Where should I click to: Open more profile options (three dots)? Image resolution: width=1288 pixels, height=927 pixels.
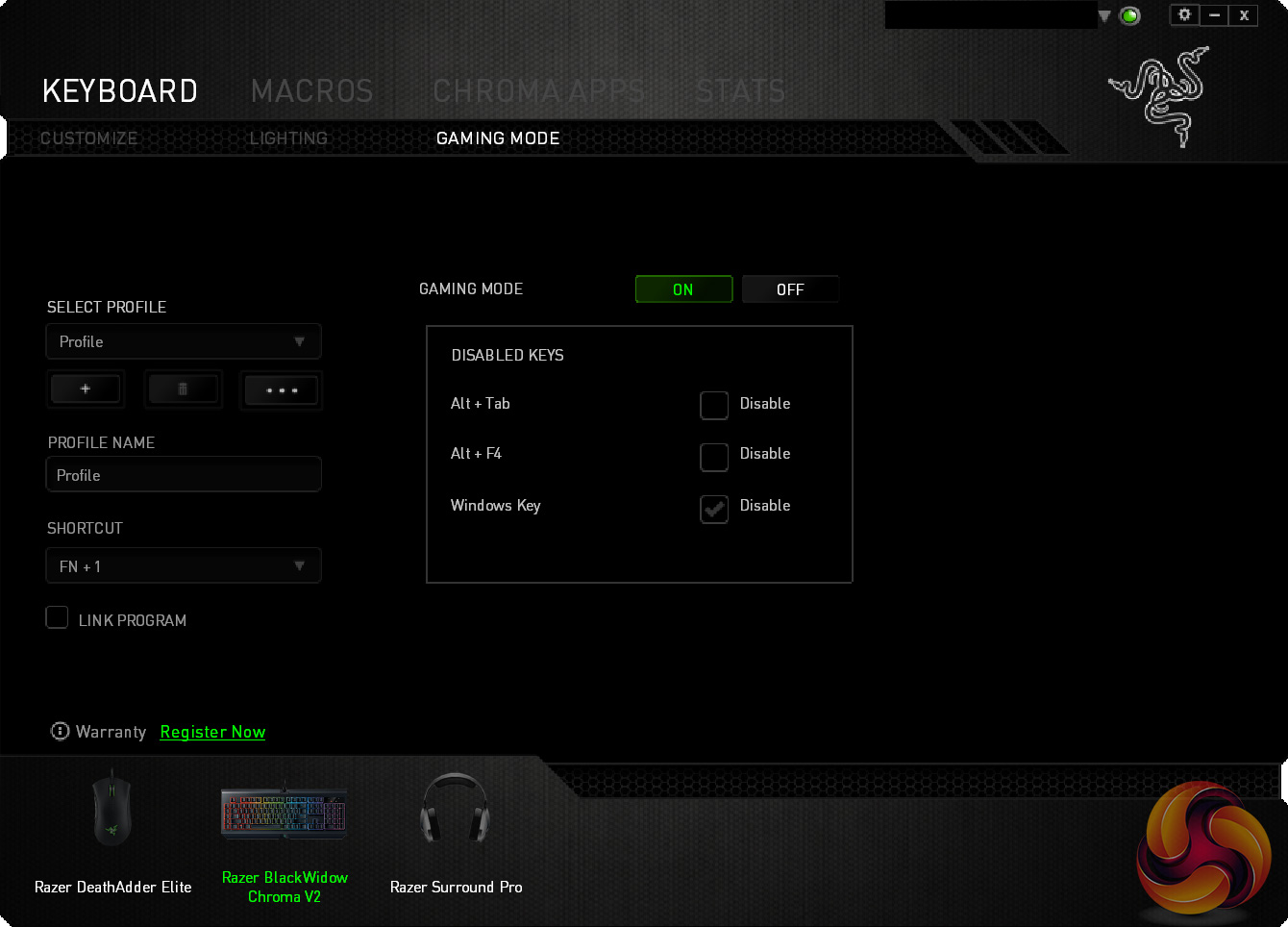[x=281, y=390]
